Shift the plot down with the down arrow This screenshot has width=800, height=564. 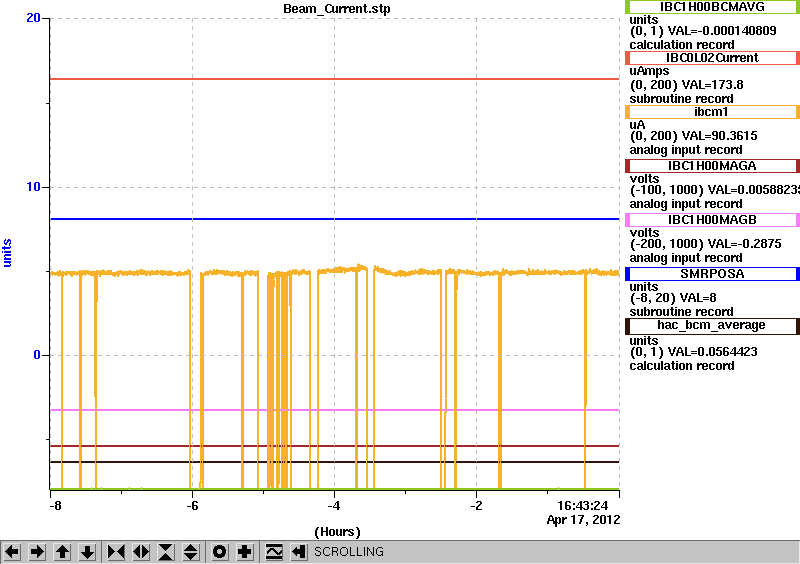[88, 552]
